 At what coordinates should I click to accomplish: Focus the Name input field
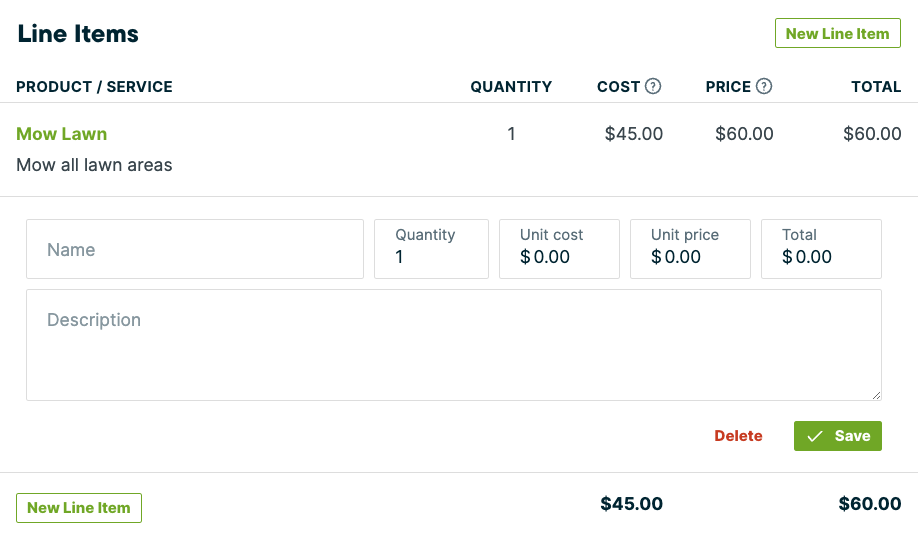(195, 250)
